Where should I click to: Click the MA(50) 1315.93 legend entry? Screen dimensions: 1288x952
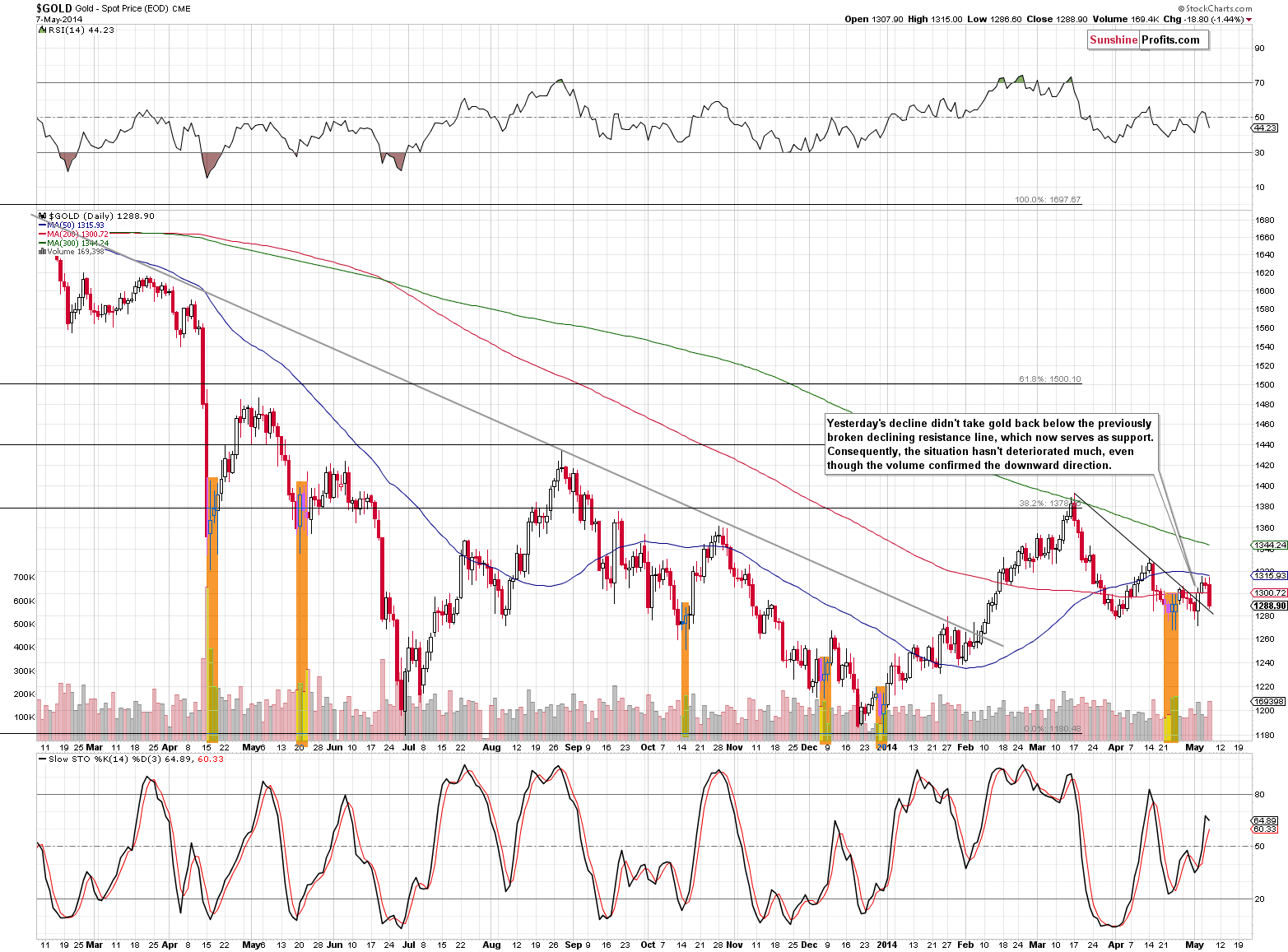pos(76,225)
